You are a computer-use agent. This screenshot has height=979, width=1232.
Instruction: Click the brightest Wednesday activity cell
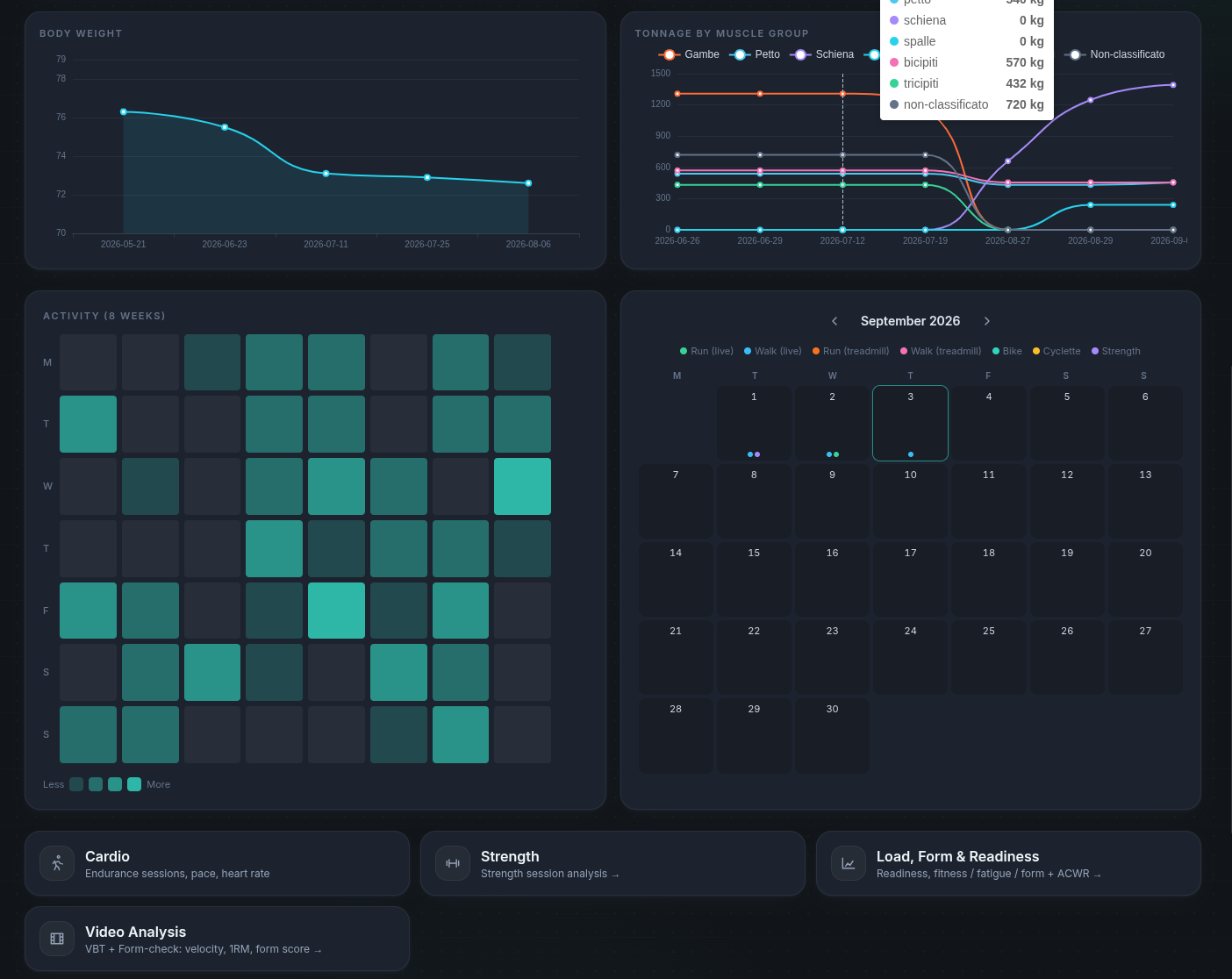coord(522,486)
